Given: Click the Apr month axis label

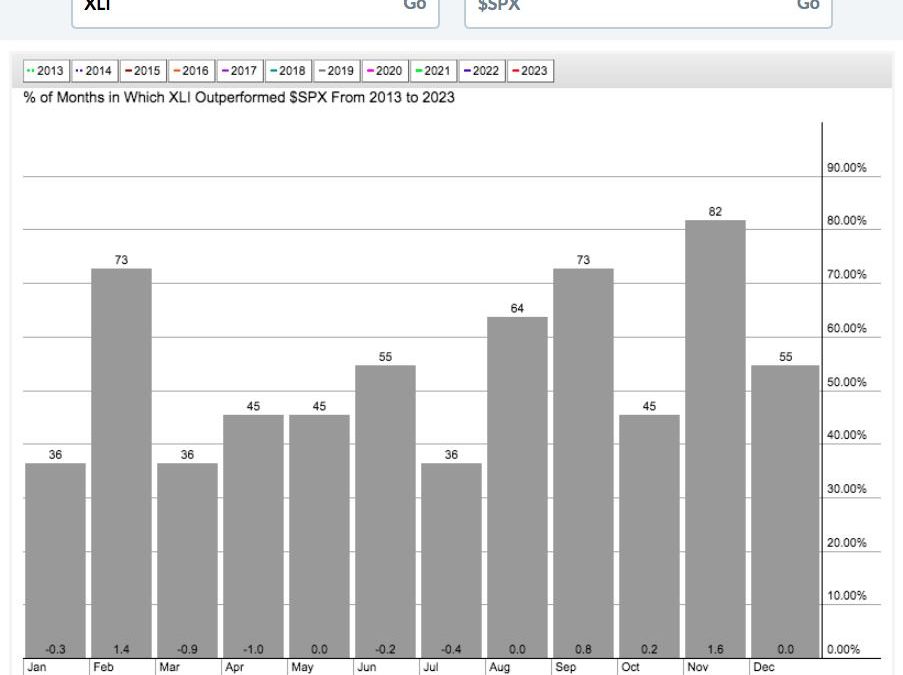Looking at the screenshot, I should (234, 667).
